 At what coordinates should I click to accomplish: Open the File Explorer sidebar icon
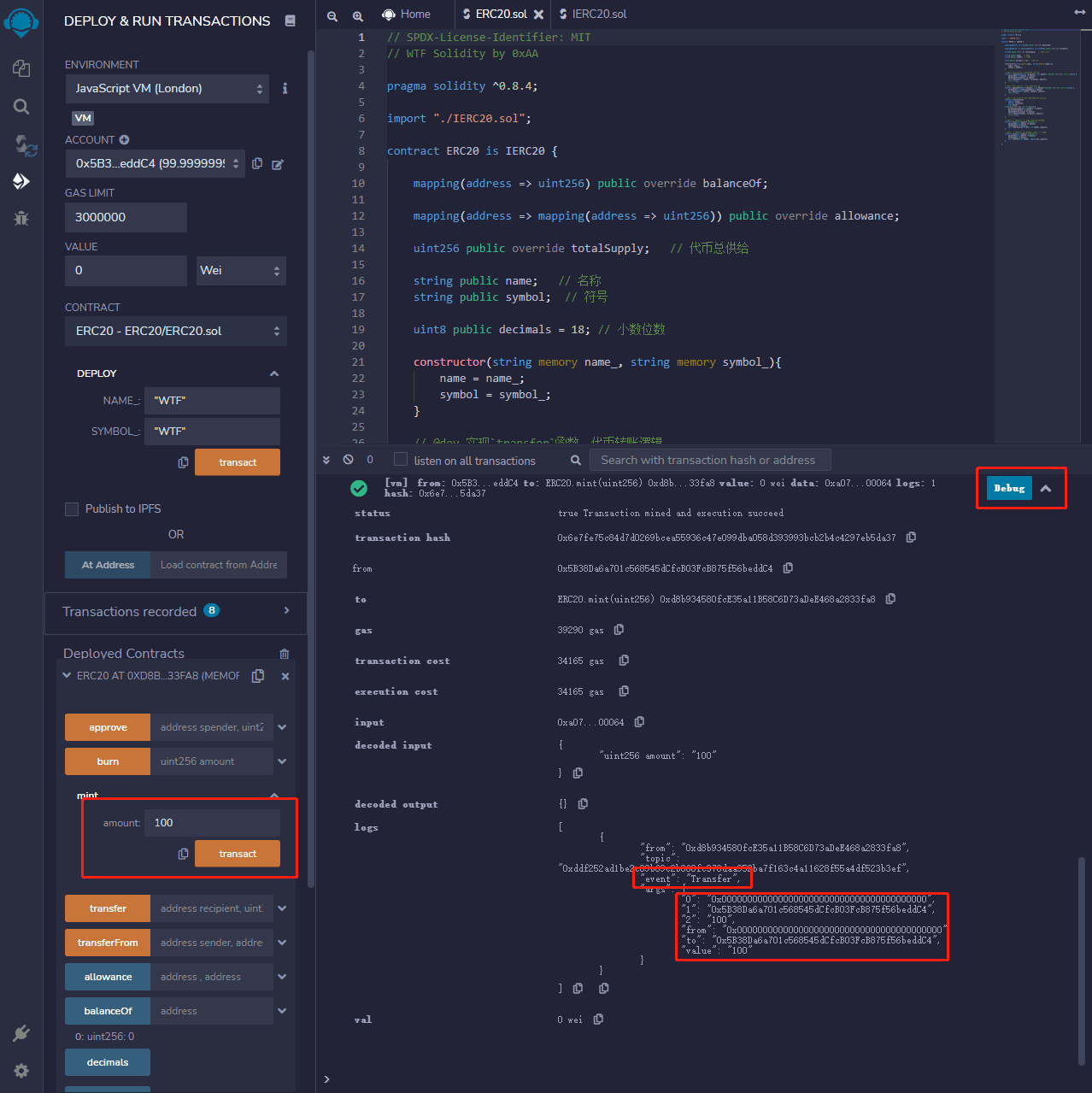[21, 68]
